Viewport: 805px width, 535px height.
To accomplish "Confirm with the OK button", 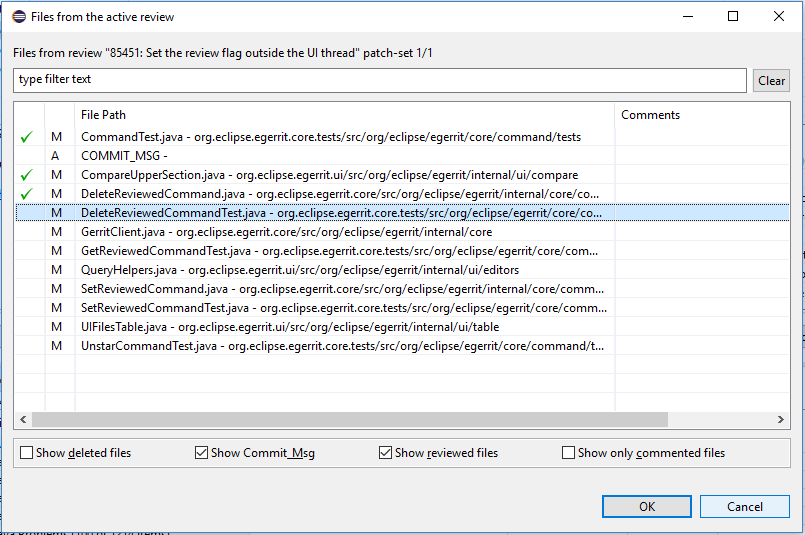I will click(x=646, y=507).
